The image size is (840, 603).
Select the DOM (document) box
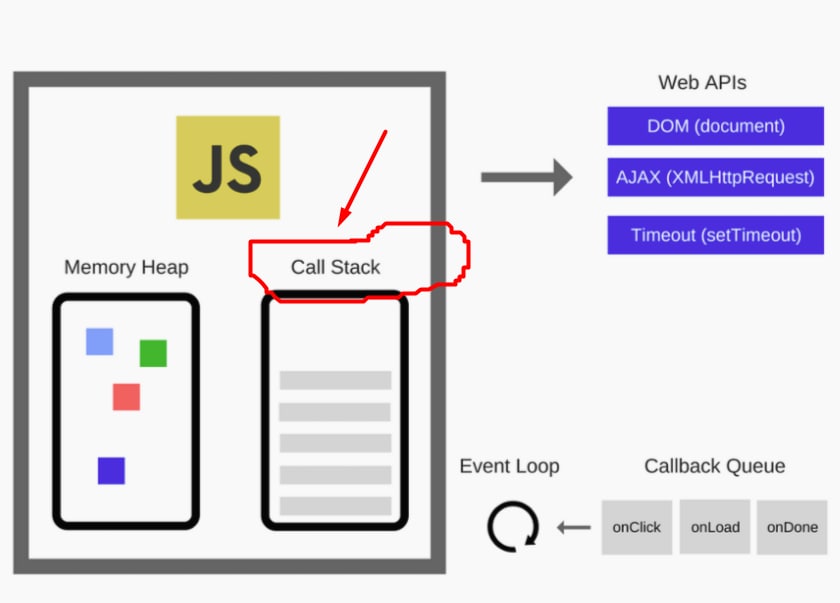[x=716, y=126]
